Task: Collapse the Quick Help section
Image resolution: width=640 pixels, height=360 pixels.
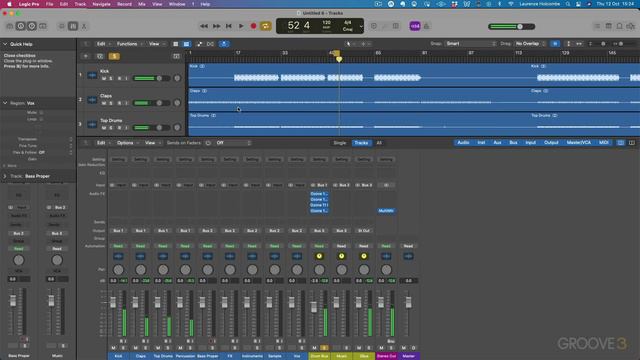Action: coord(5,44)
